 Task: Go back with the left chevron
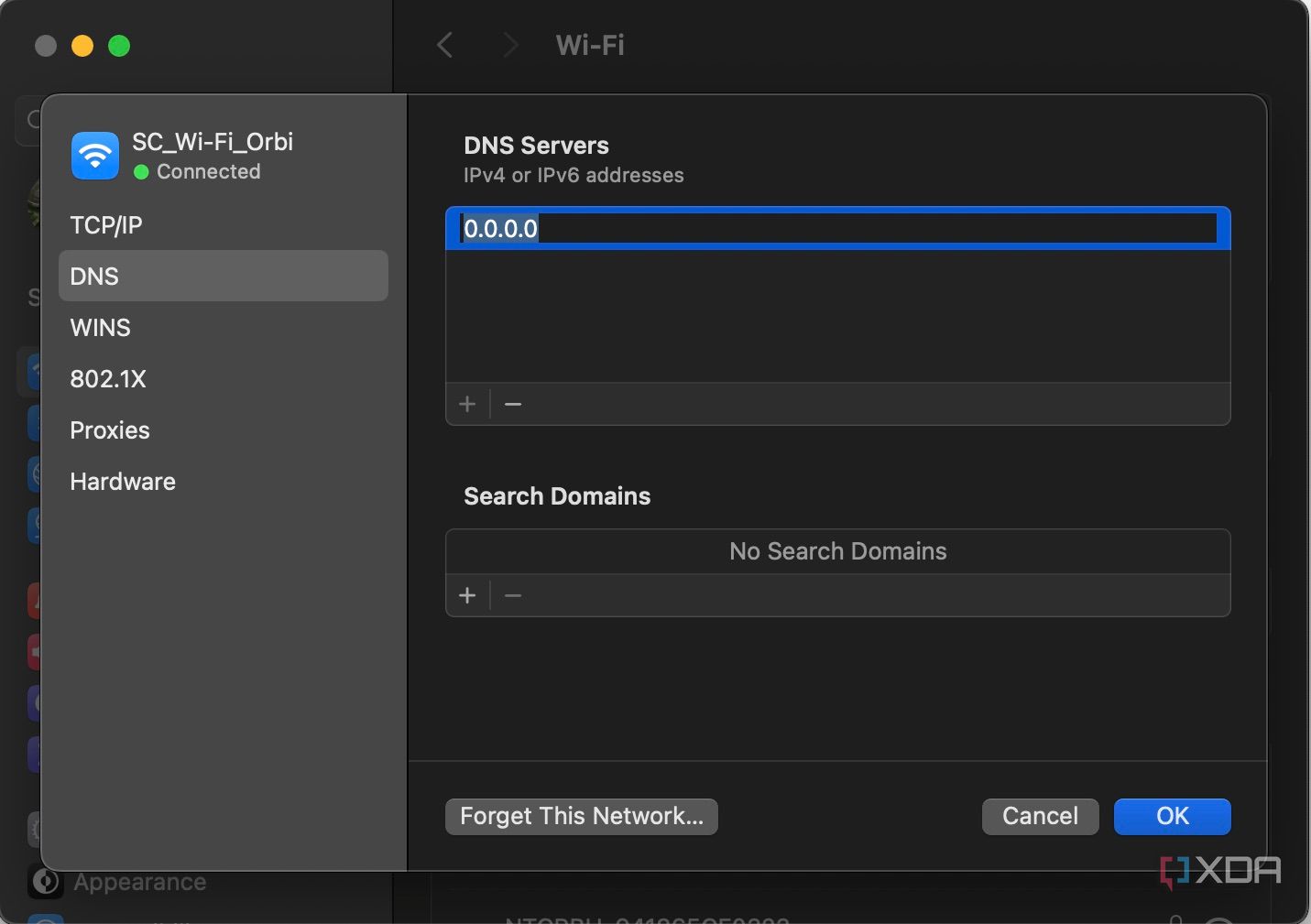coord(445,45)
